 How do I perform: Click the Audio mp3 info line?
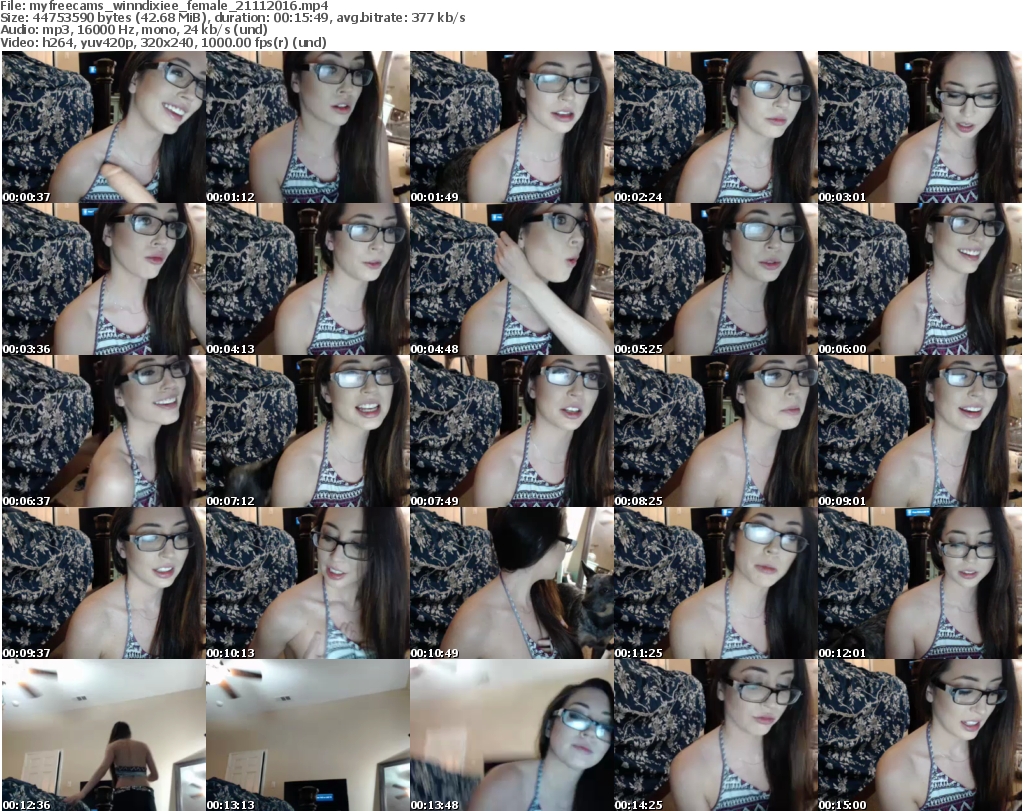tap(134, 30)
